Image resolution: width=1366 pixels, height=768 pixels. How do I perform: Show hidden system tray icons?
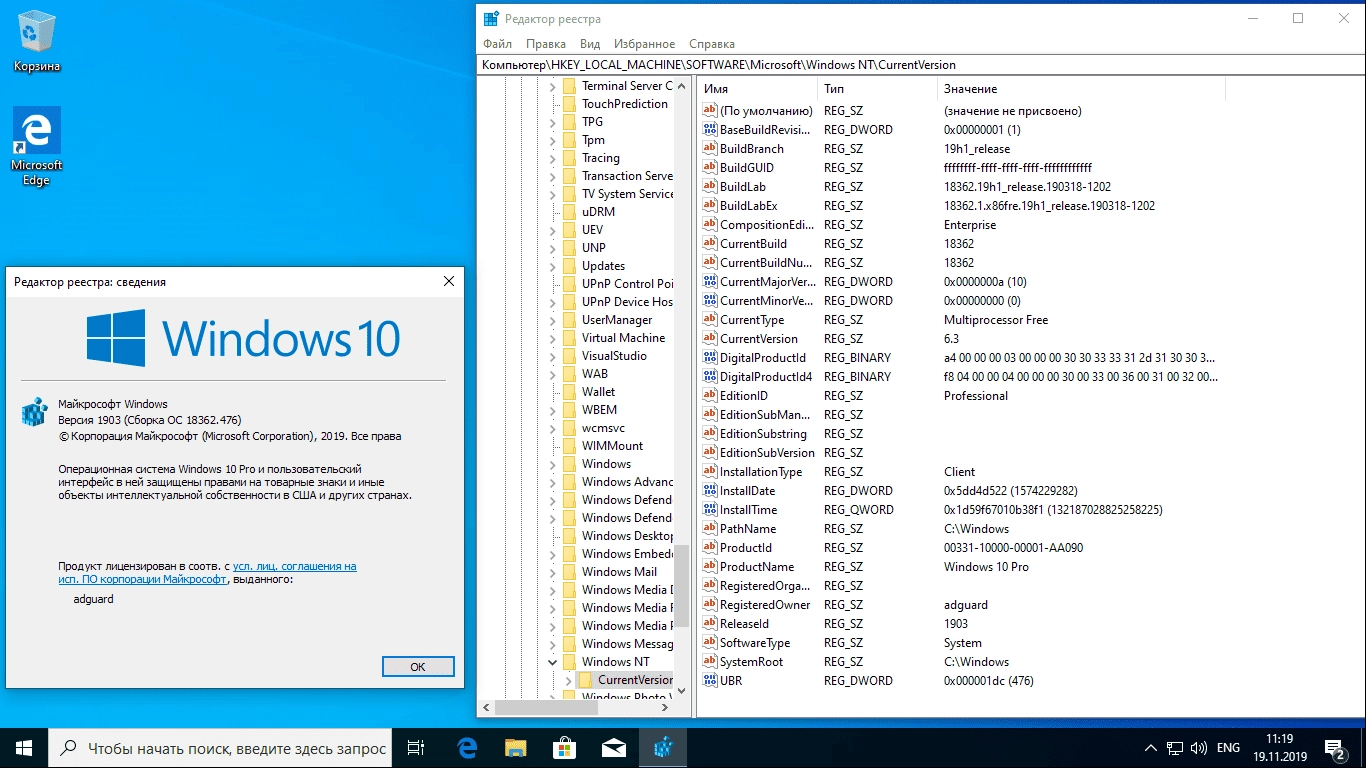pyautogui.click(x=1149, y=748)
